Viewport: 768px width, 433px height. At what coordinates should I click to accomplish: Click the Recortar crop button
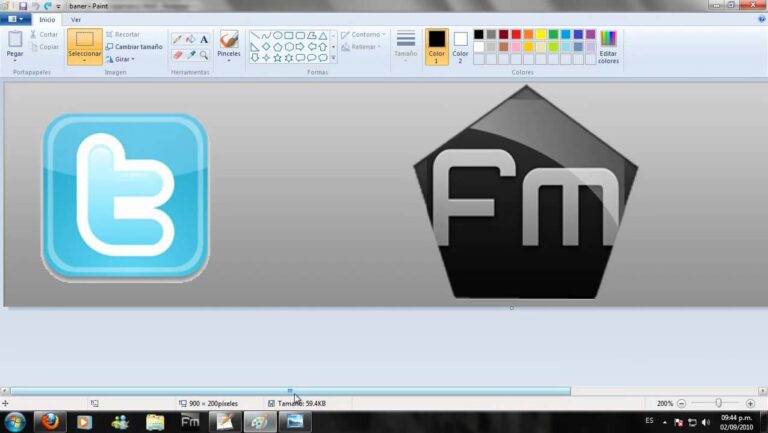(122, 34)
